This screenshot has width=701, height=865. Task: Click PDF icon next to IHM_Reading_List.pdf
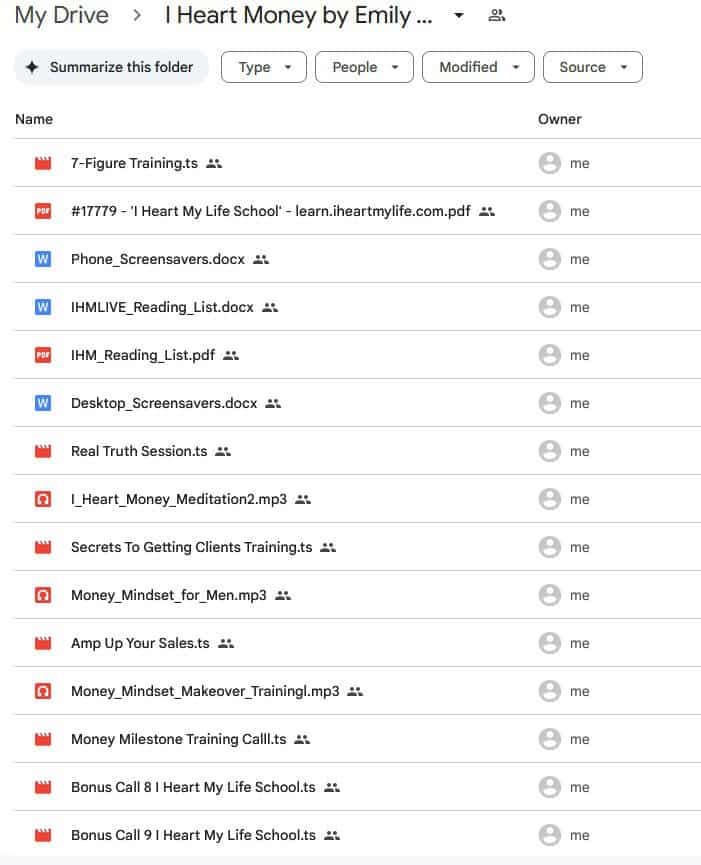coord(43,355)
